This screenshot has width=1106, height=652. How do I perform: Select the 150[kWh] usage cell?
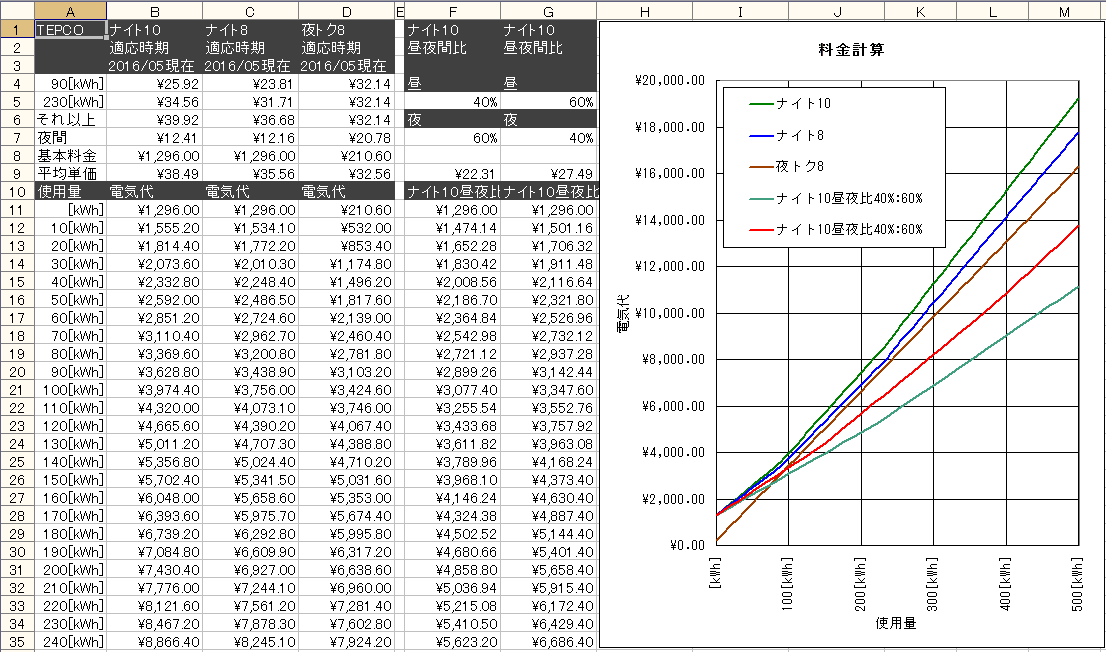[71, 480]
